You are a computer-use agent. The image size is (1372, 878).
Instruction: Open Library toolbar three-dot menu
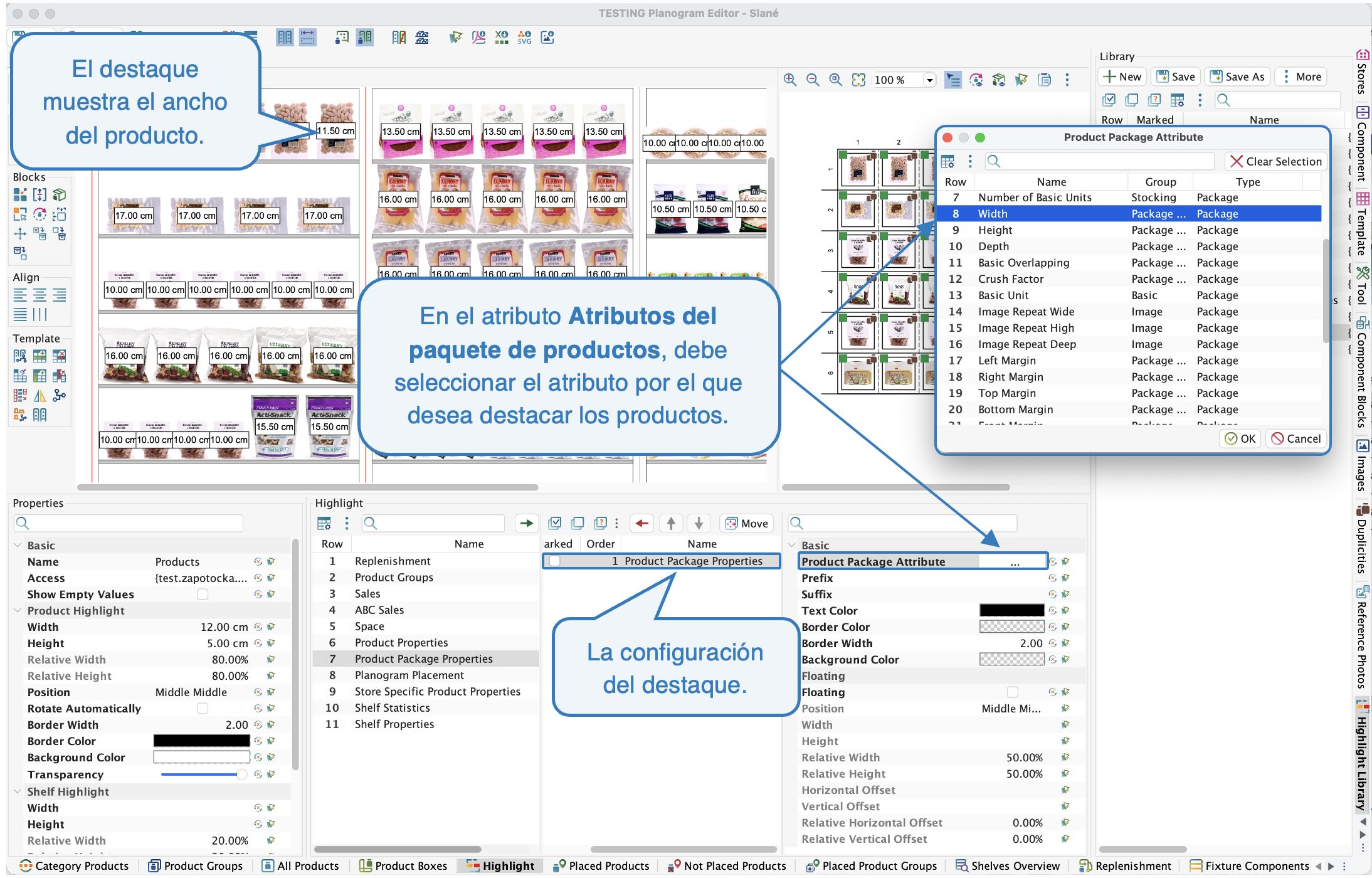[x=1200, y=100]
